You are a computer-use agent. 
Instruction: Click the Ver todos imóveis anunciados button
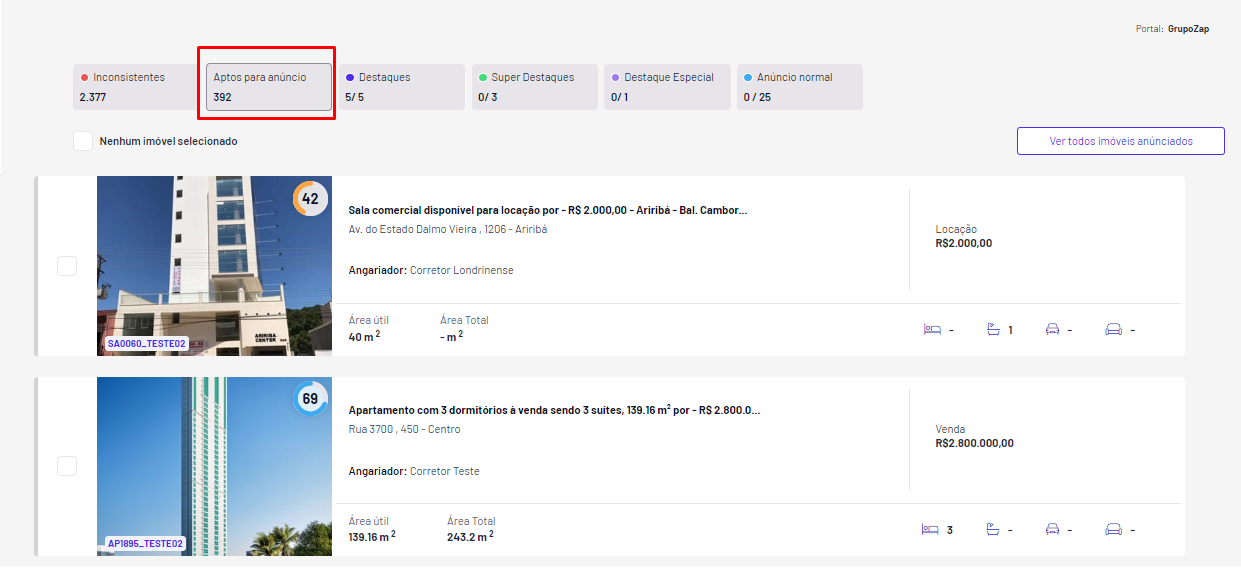[1121, 141]
